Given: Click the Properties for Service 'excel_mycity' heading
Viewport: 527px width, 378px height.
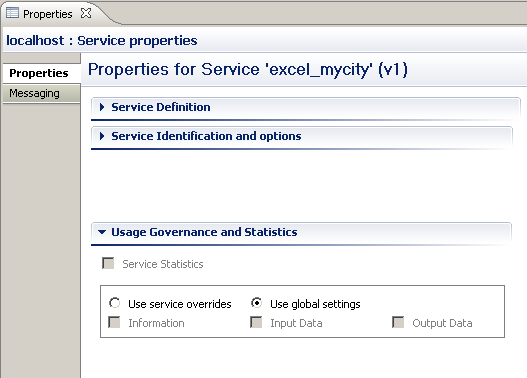Looking at the screenshot, I should tap(248, 70).
